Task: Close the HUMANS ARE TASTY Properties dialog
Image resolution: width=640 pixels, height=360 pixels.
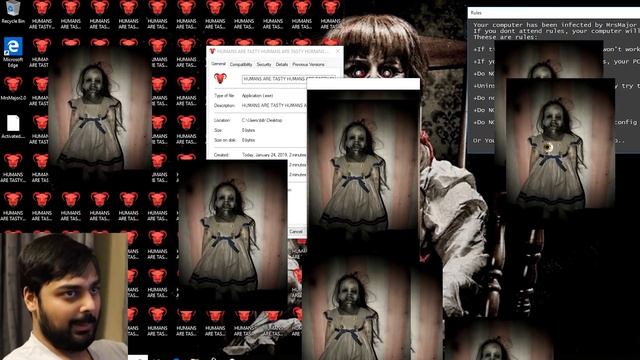Action: (338, 51)
